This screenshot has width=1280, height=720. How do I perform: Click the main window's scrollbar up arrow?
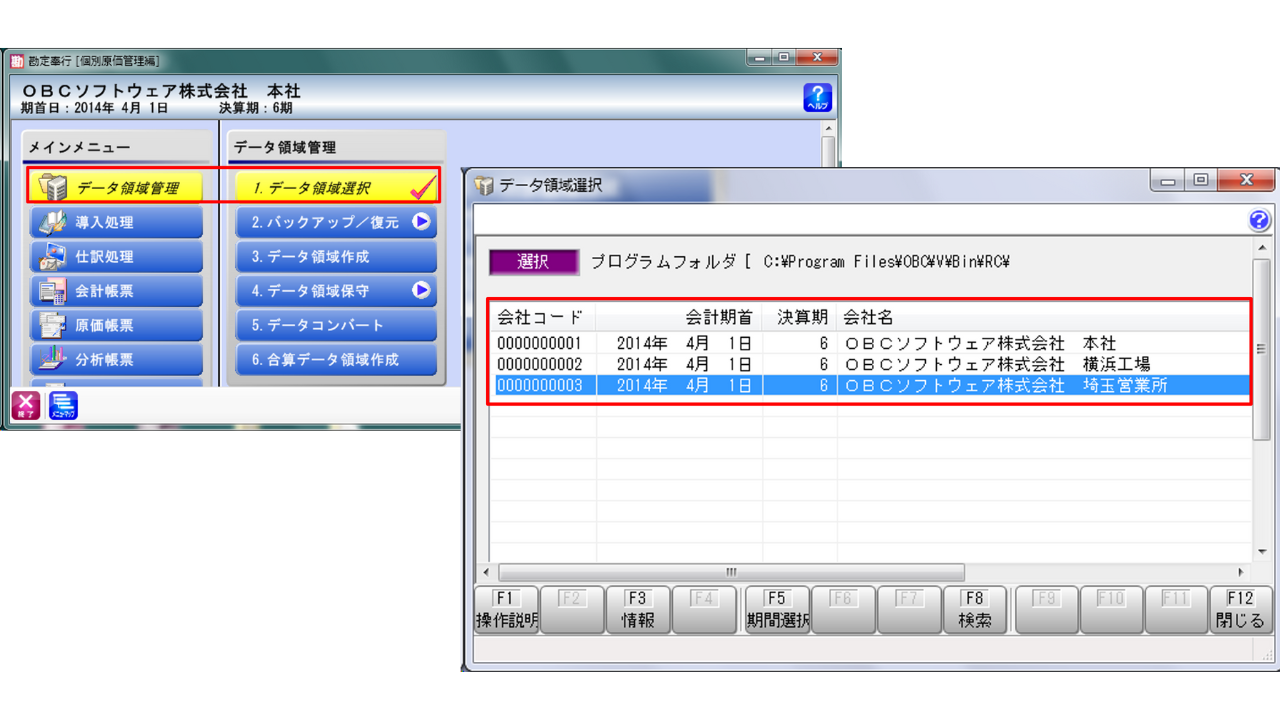[x=827, y=129]
